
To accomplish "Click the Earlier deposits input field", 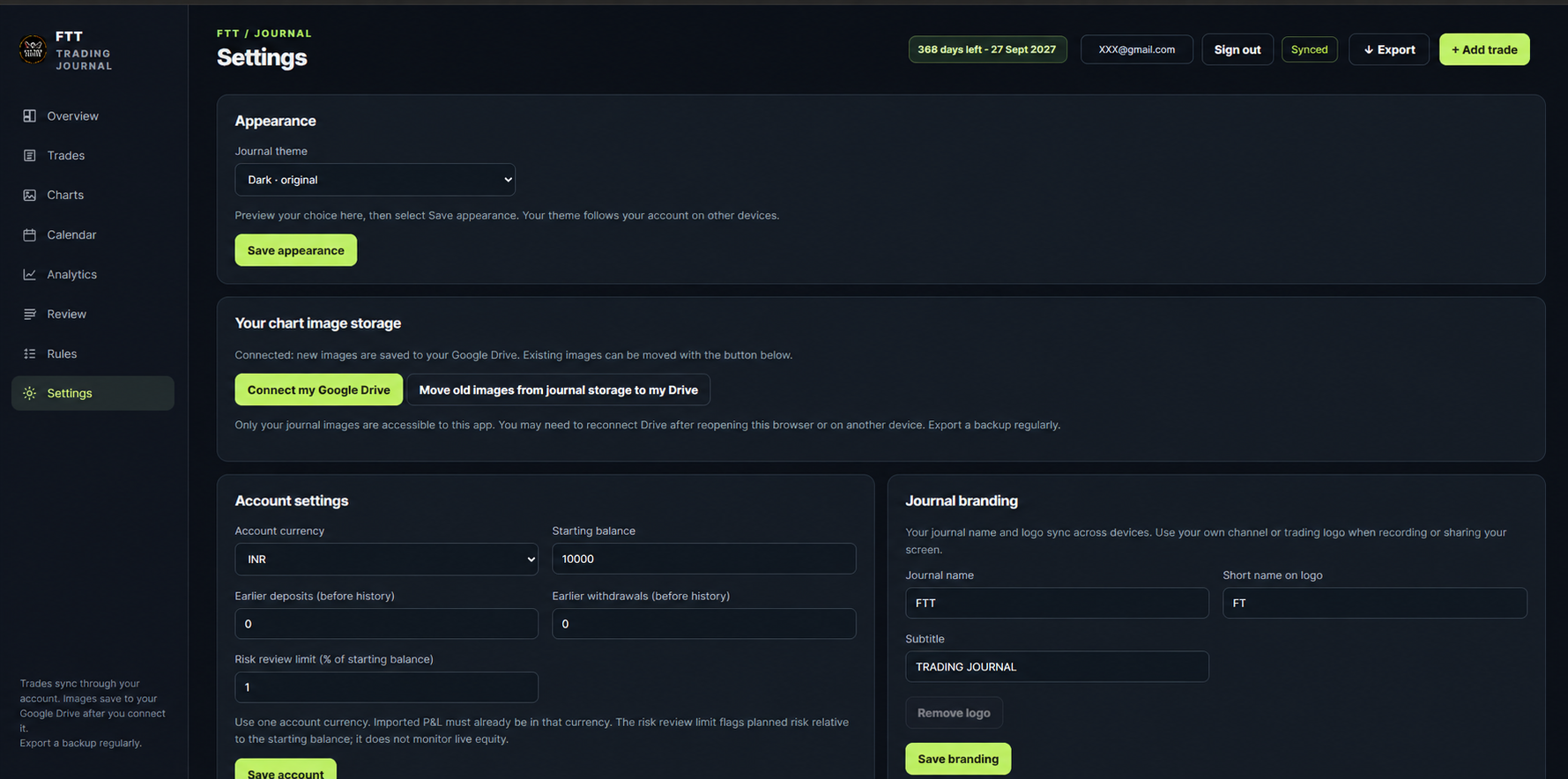I will pyautogui.click(x=386, y=624).
